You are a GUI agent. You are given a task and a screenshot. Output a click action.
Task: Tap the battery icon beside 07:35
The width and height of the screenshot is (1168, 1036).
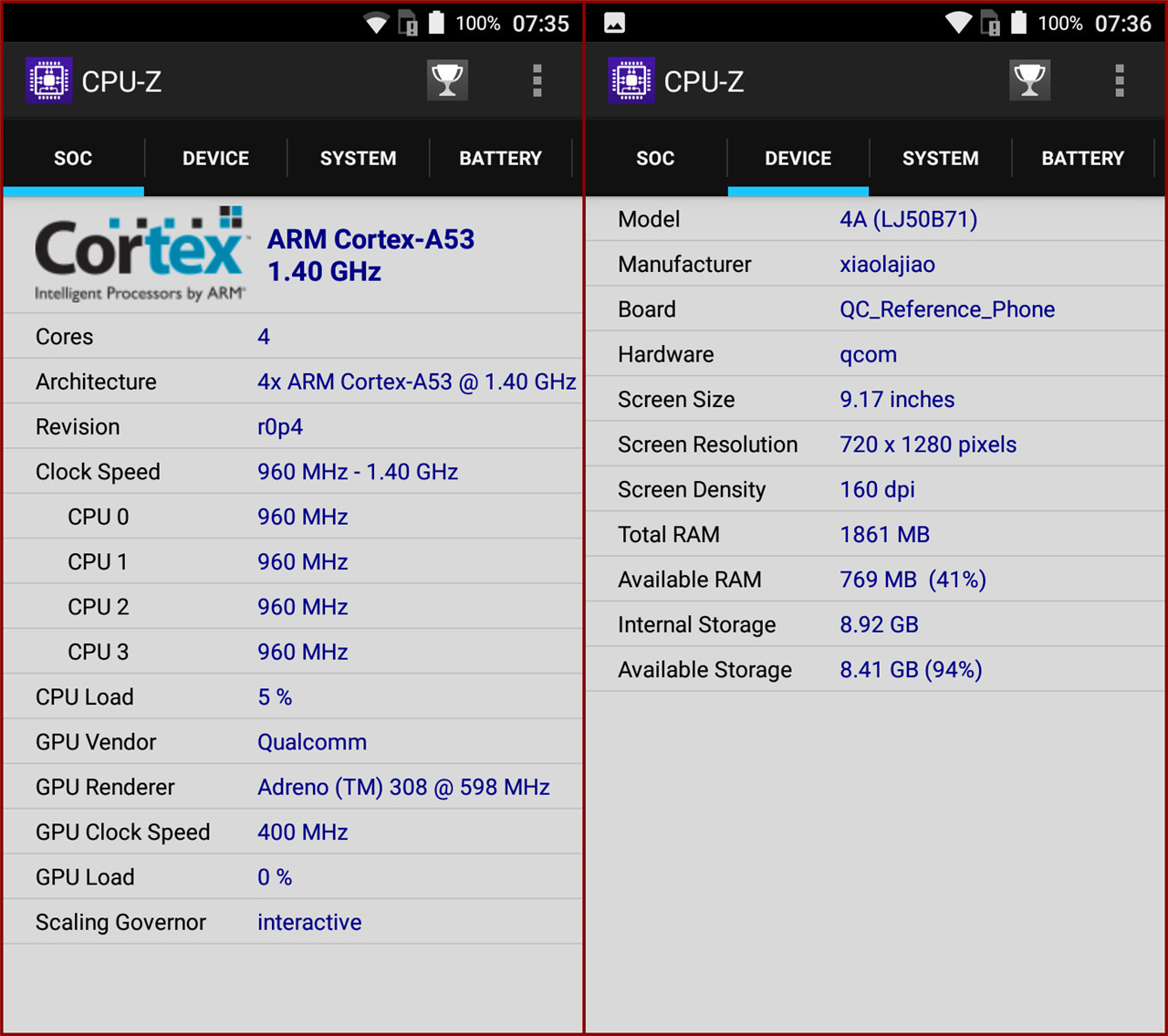pyautogui.click(x=437, y=23)
